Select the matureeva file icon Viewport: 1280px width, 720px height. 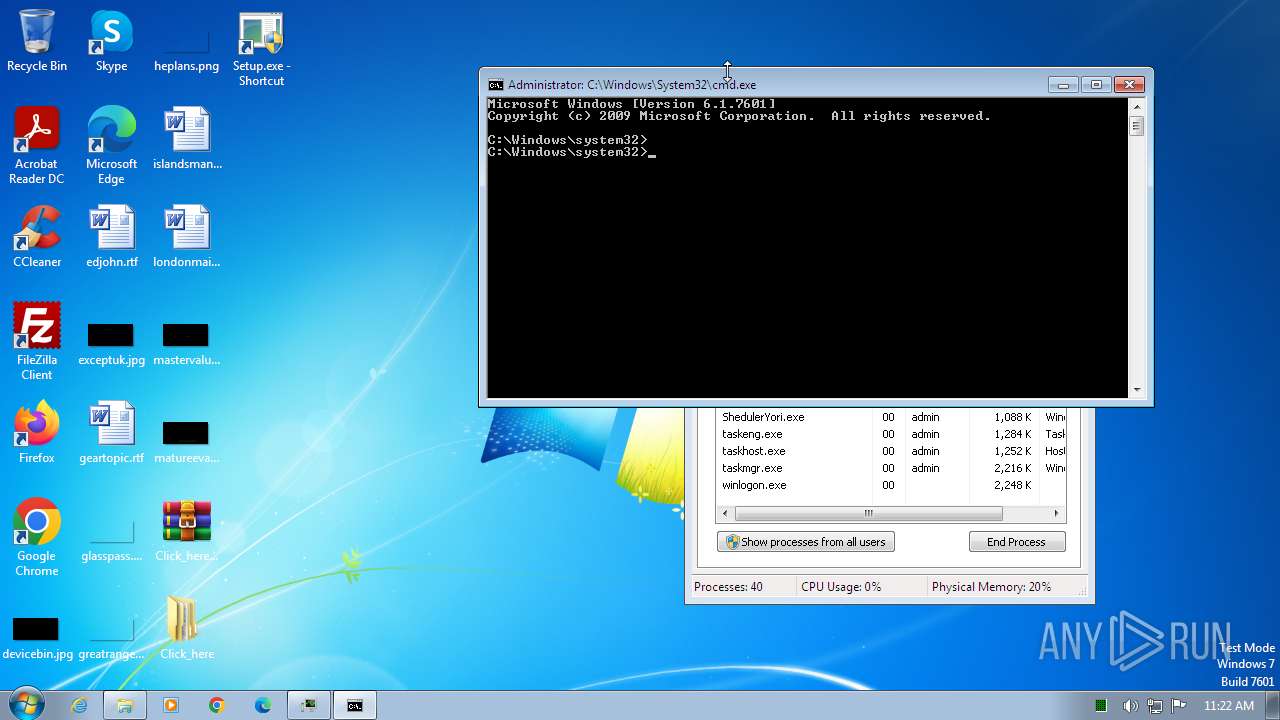(x=187, y=443)
